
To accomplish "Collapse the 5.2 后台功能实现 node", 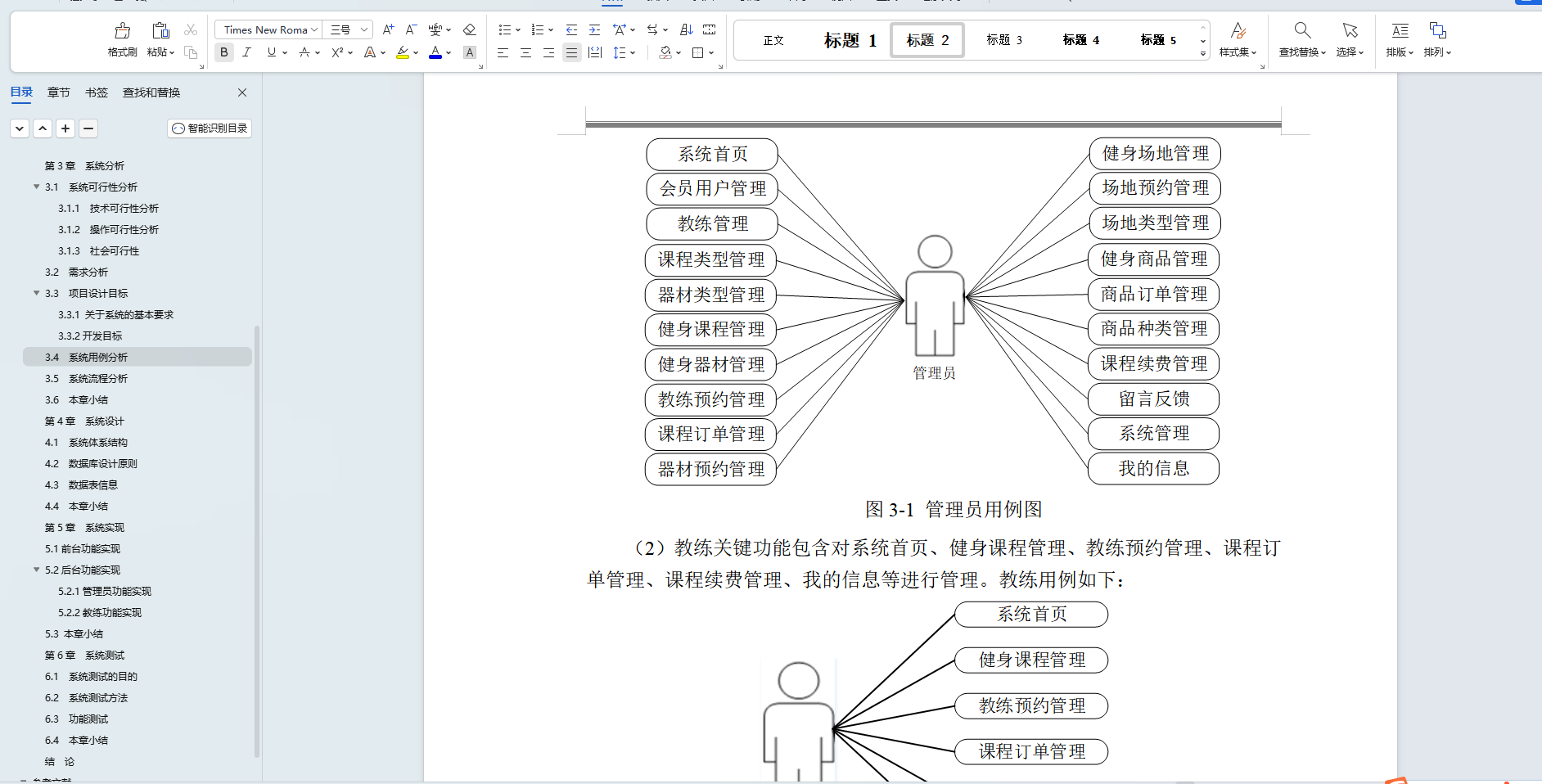I will 36,570.
